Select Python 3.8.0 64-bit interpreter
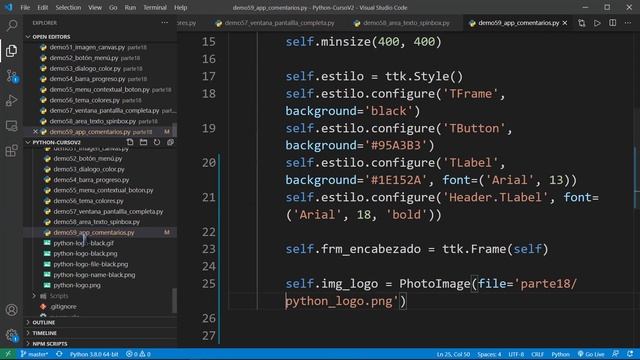Screen dimensions: 640x360 coord(94,354)
